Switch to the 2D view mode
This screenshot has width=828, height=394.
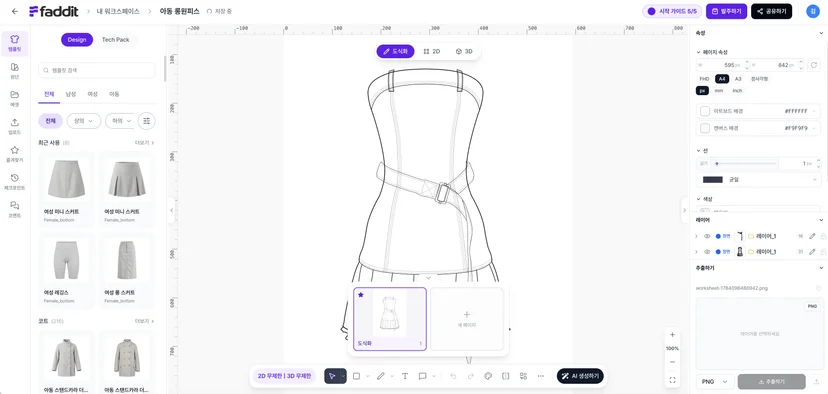[432, 51]
